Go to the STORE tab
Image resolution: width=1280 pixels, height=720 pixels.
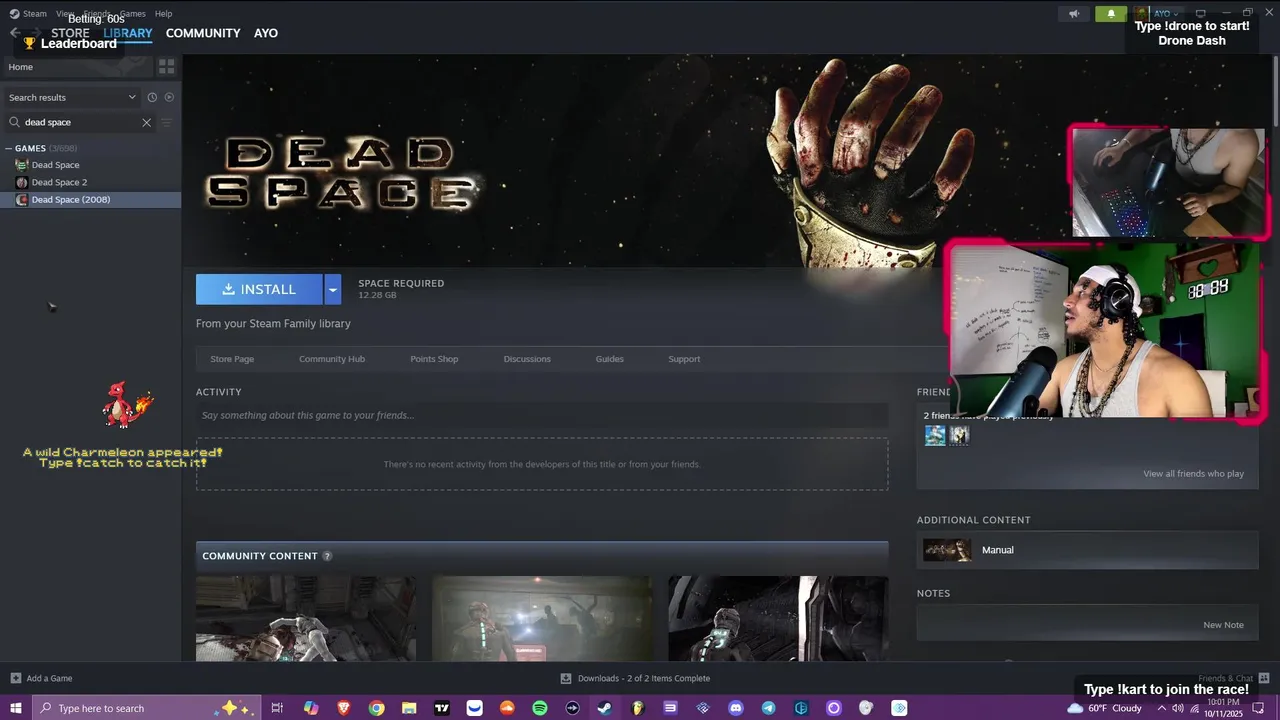(x=70, y=33)
